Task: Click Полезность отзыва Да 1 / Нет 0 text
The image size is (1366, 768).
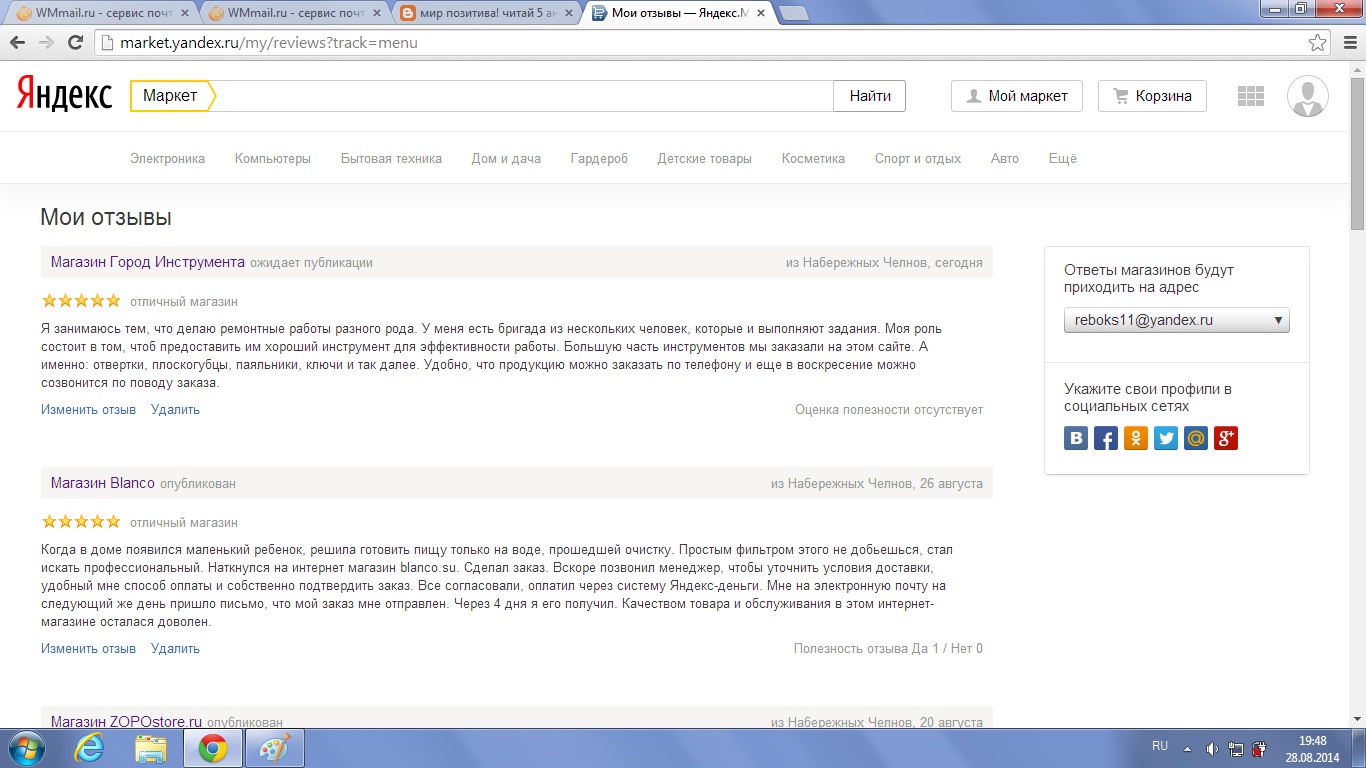Action: tap(888, 648)
